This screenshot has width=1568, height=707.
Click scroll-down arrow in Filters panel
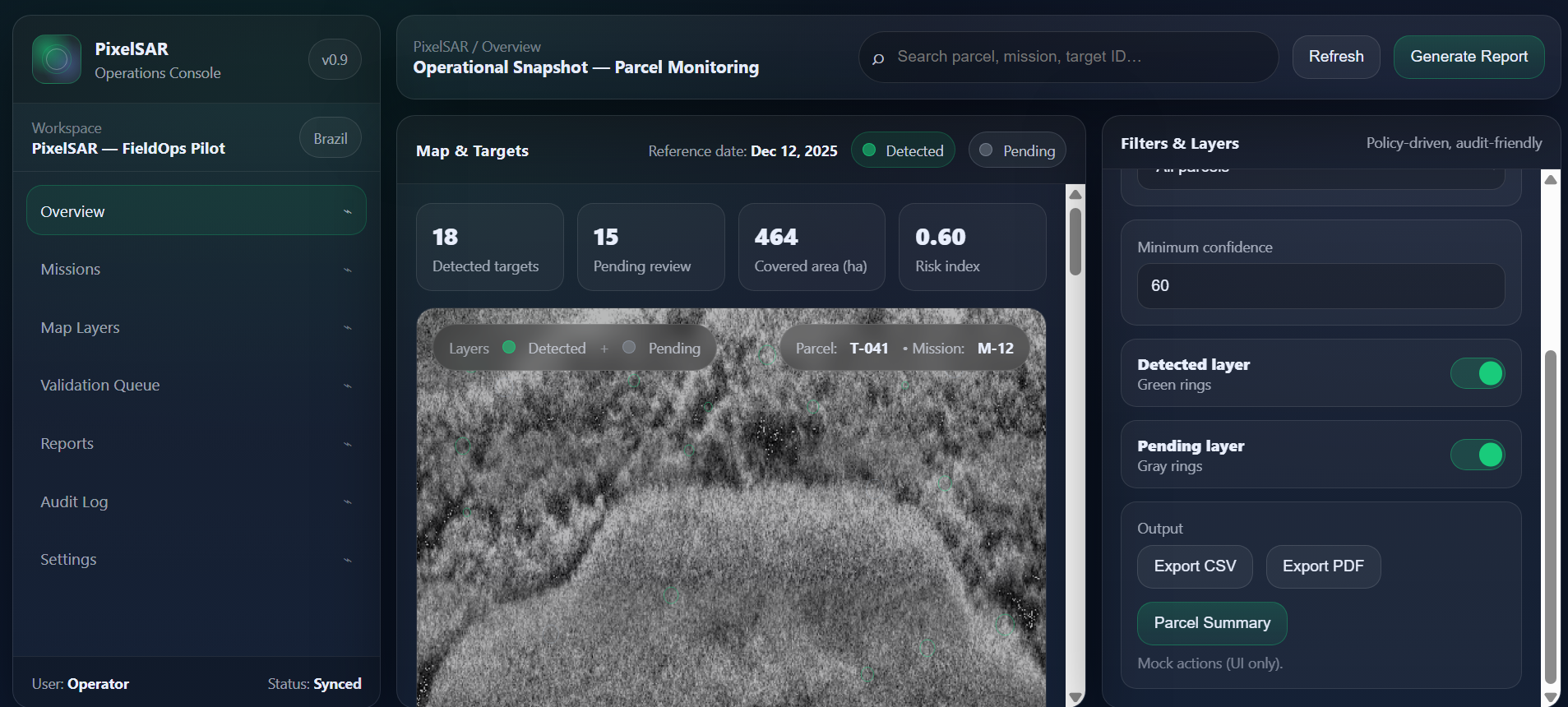1550,696
